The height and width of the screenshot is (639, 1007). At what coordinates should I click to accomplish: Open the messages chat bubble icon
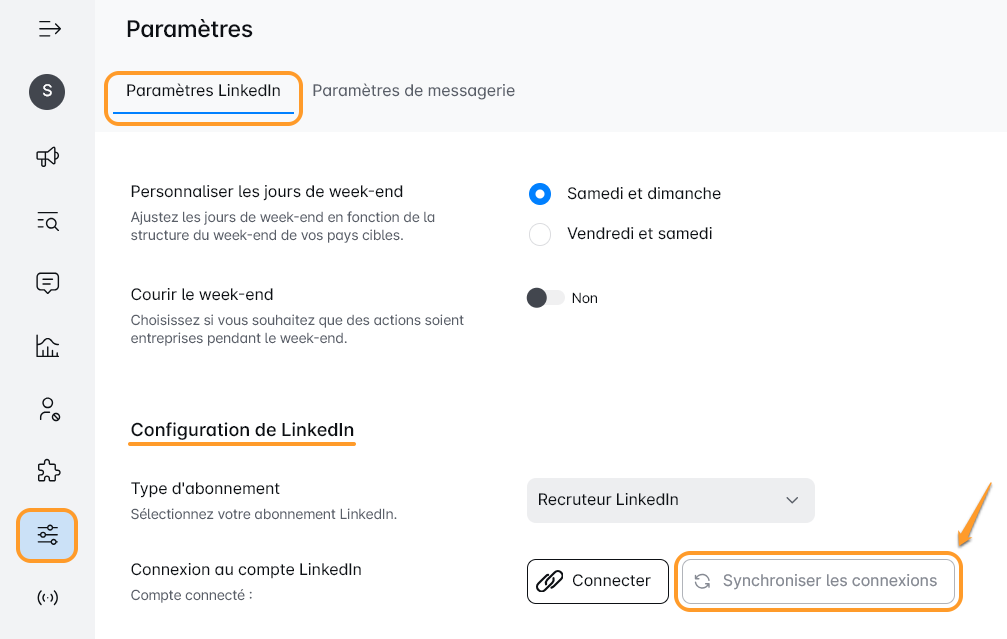tap(47, 283)
